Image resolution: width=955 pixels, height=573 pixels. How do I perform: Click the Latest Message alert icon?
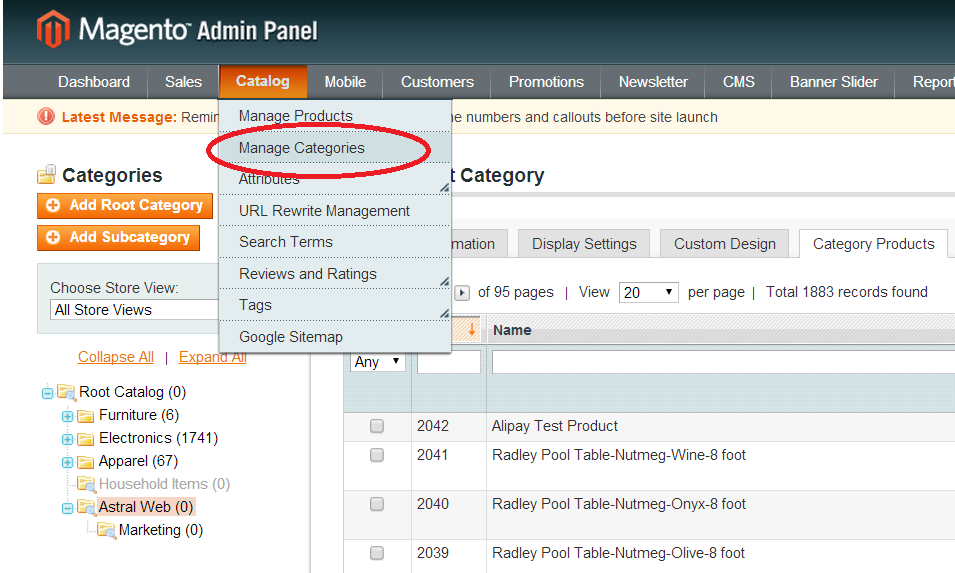tap(46, 117)
